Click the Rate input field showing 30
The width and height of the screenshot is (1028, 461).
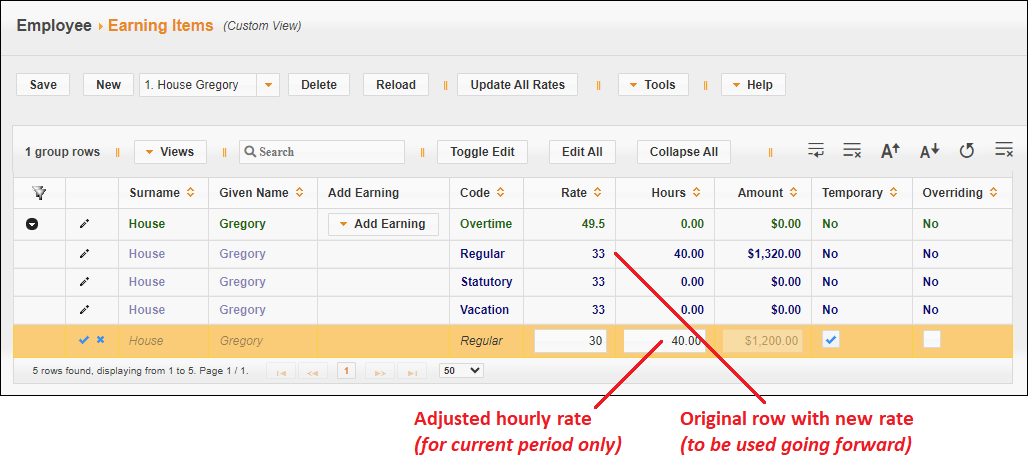[570, 341]
